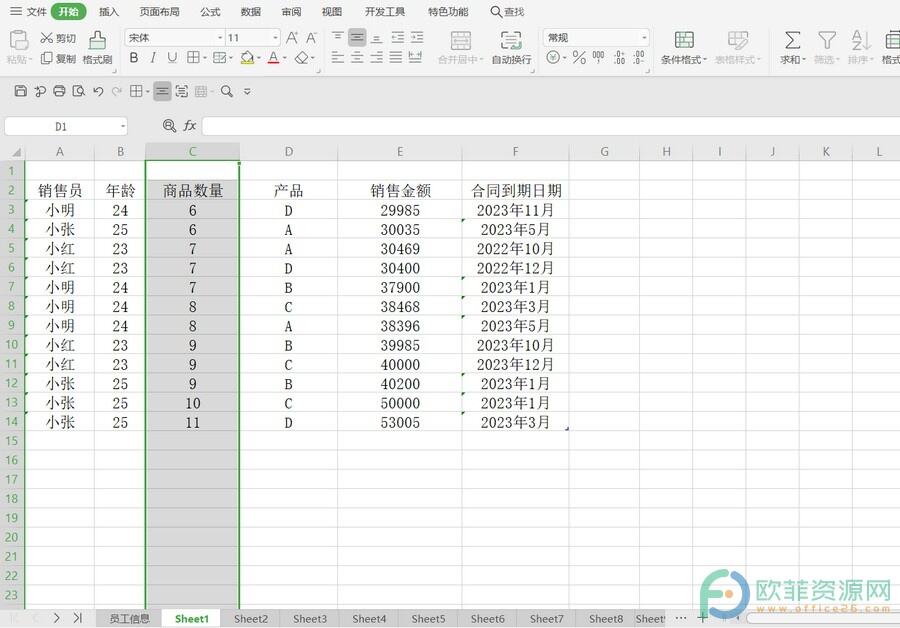
Task: Apply the yellow fill color bucket
Action: tap(247, 57)
